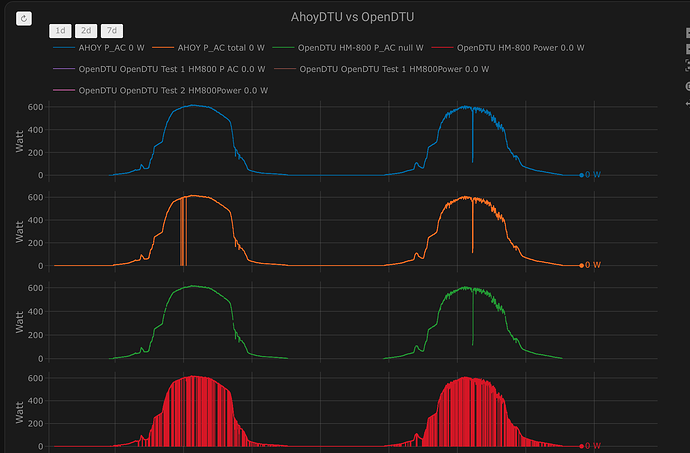The image size is (690, 453).
Task: Click the refresh icon button
Action: (24, 18)
